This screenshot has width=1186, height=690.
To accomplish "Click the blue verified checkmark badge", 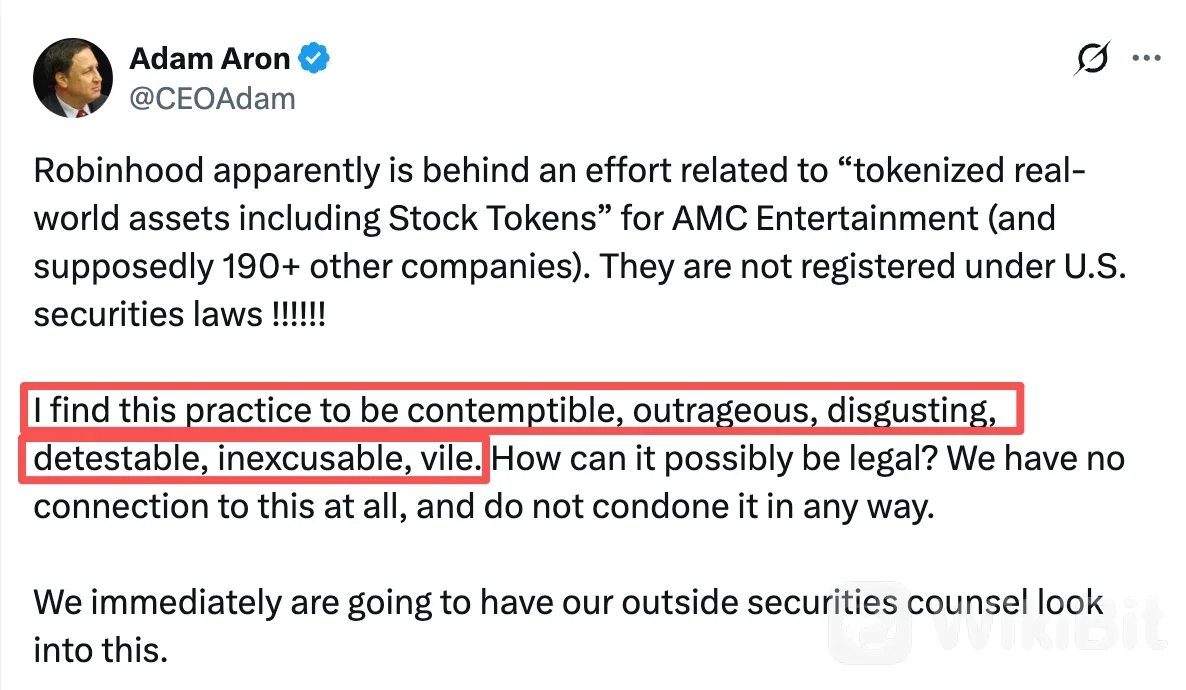I will 314,58.
